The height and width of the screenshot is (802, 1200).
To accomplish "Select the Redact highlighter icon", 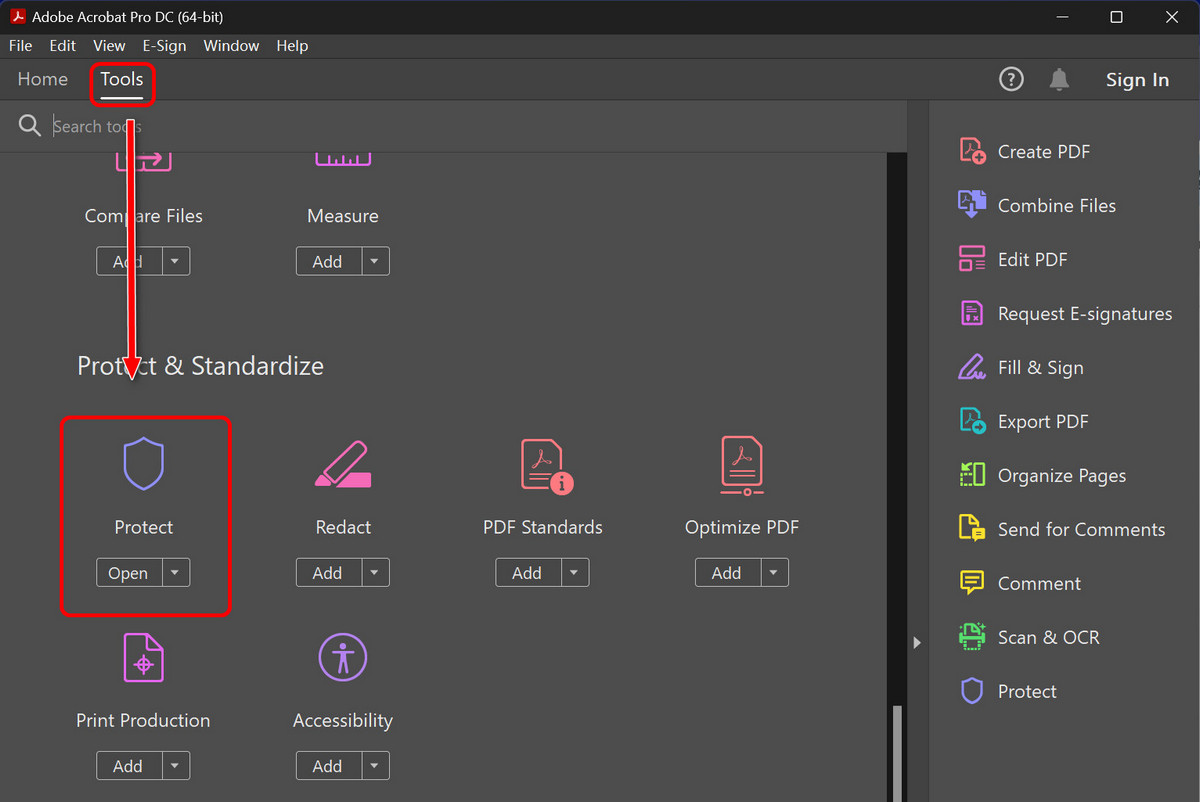I will coord(342,463).
